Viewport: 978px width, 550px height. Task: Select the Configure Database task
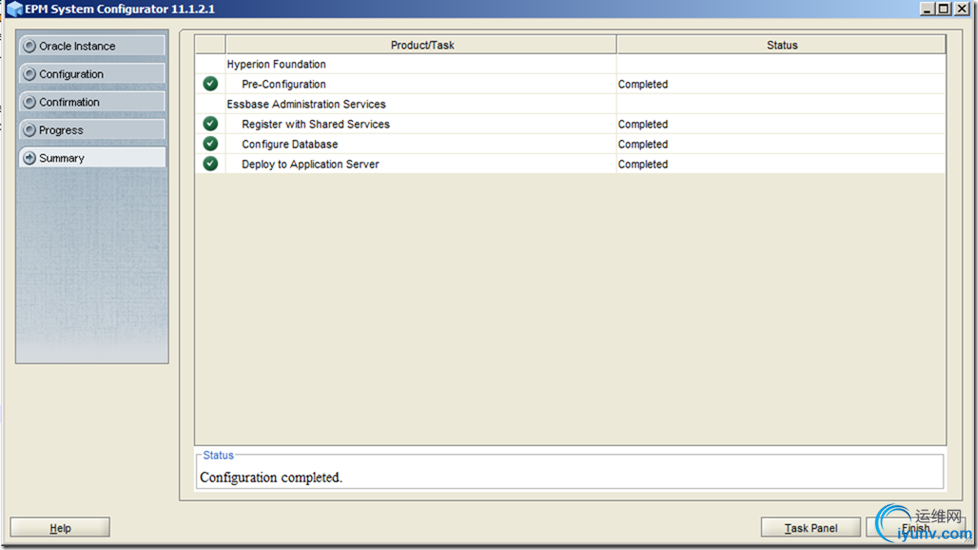(x=570, y=144)
